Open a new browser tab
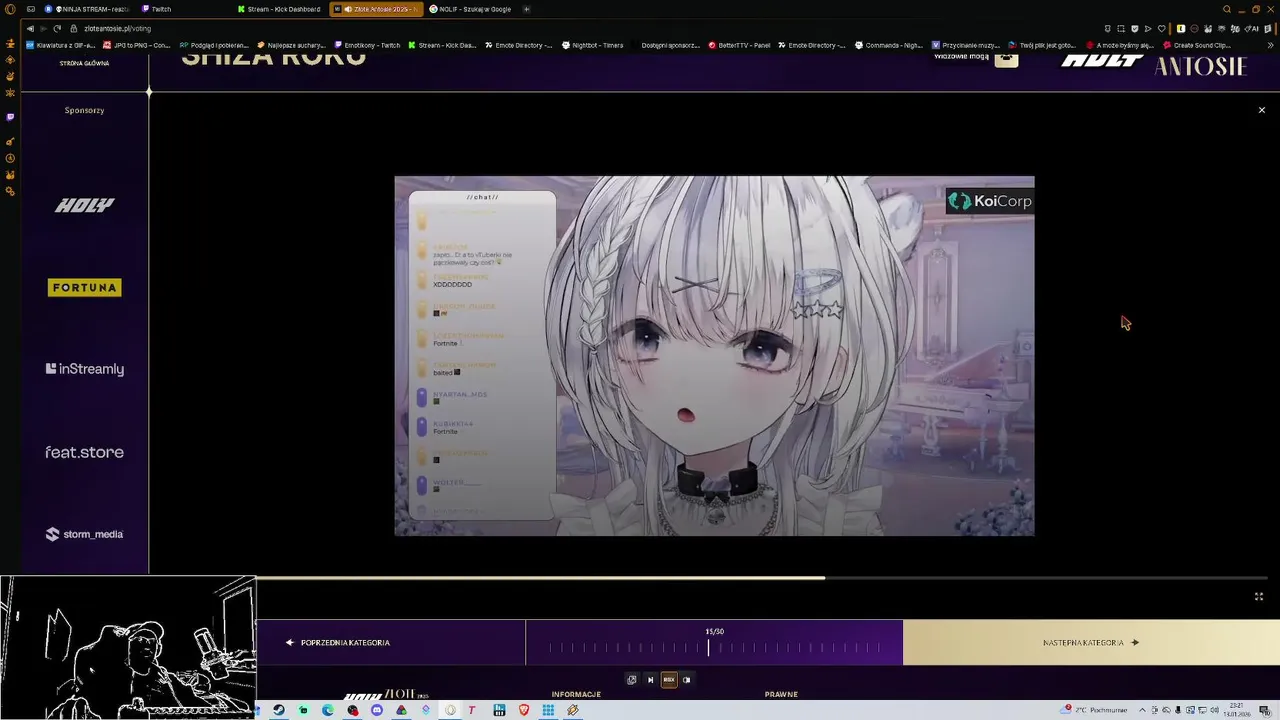 526,9
